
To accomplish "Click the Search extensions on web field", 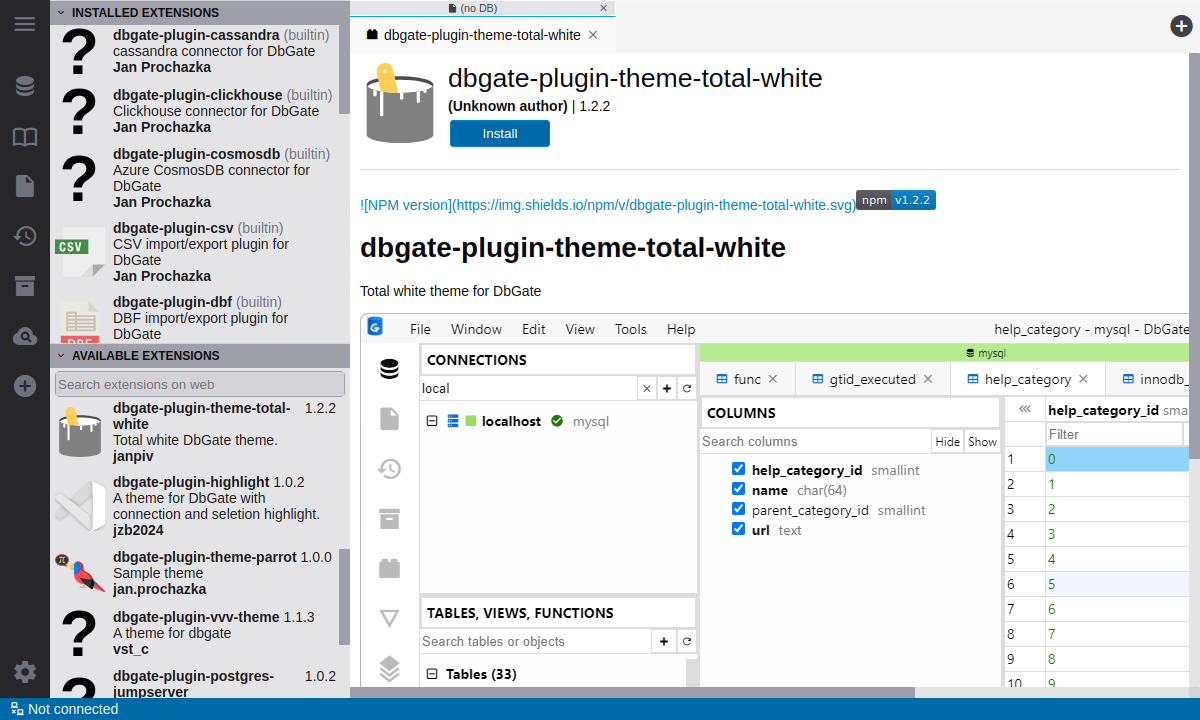I will tap(200, 384).
